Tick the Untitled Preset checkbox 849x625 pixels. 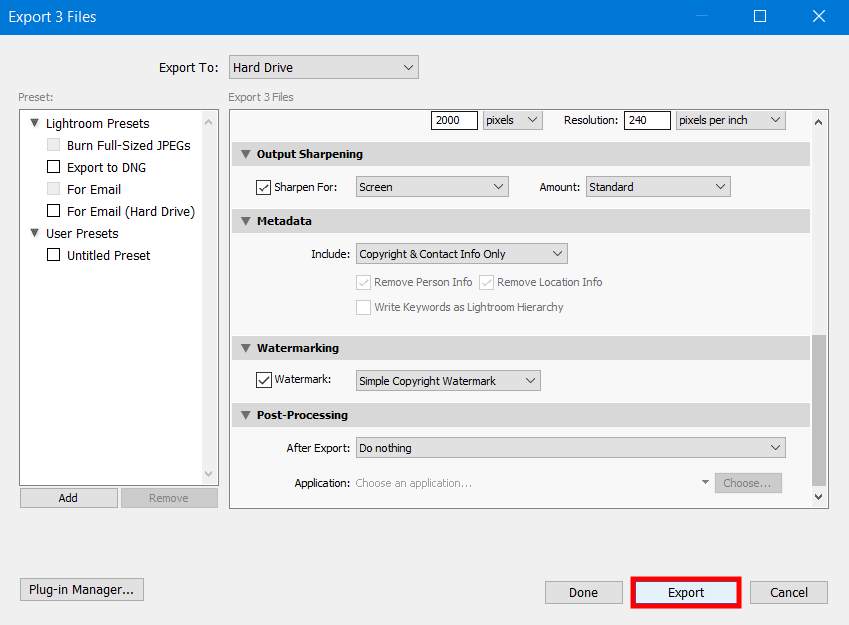[x=54, y=256]
